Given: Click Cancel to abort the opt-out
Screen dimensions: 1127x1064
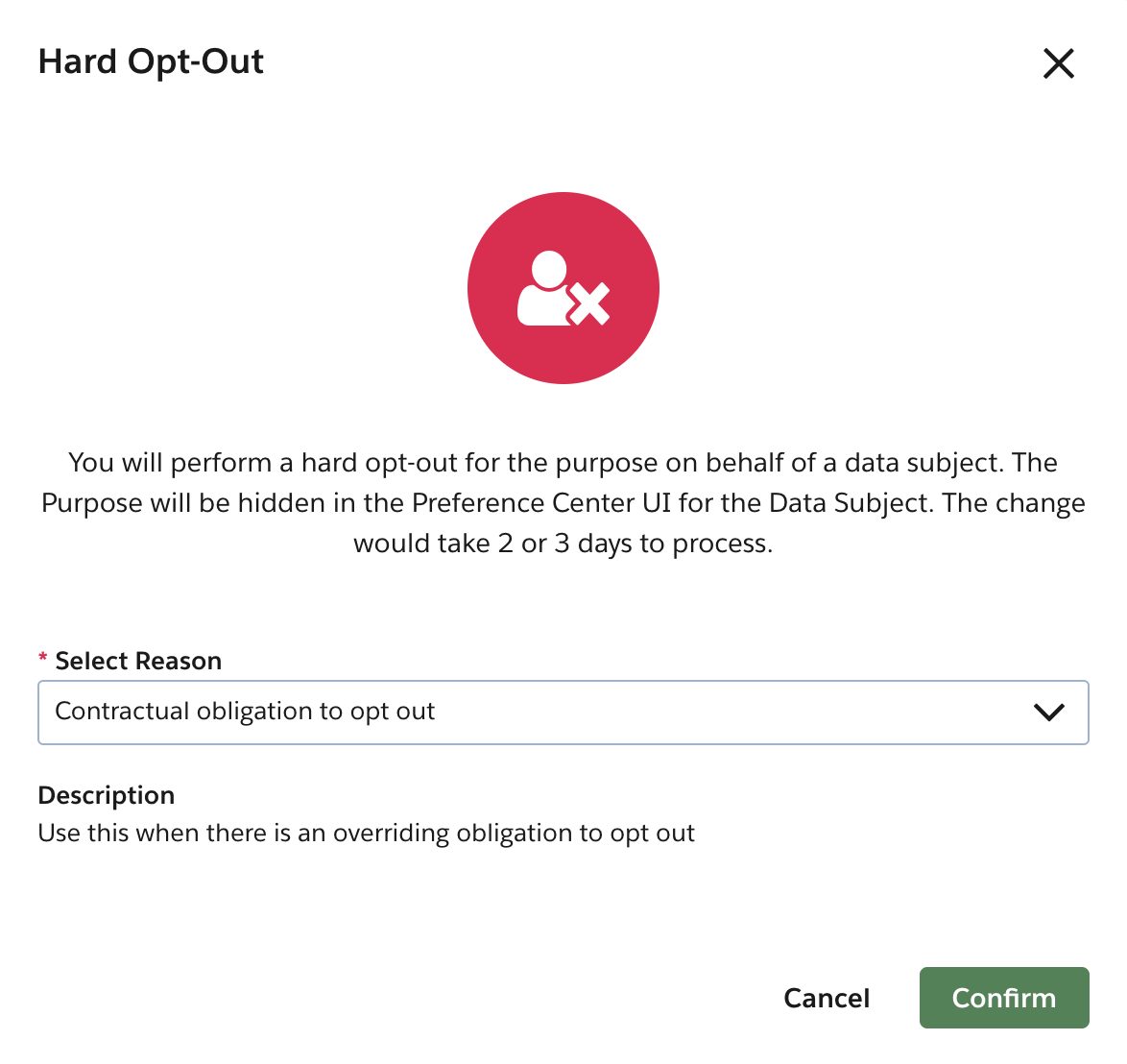Looking at the screenshot, I should tap(827, 998).
